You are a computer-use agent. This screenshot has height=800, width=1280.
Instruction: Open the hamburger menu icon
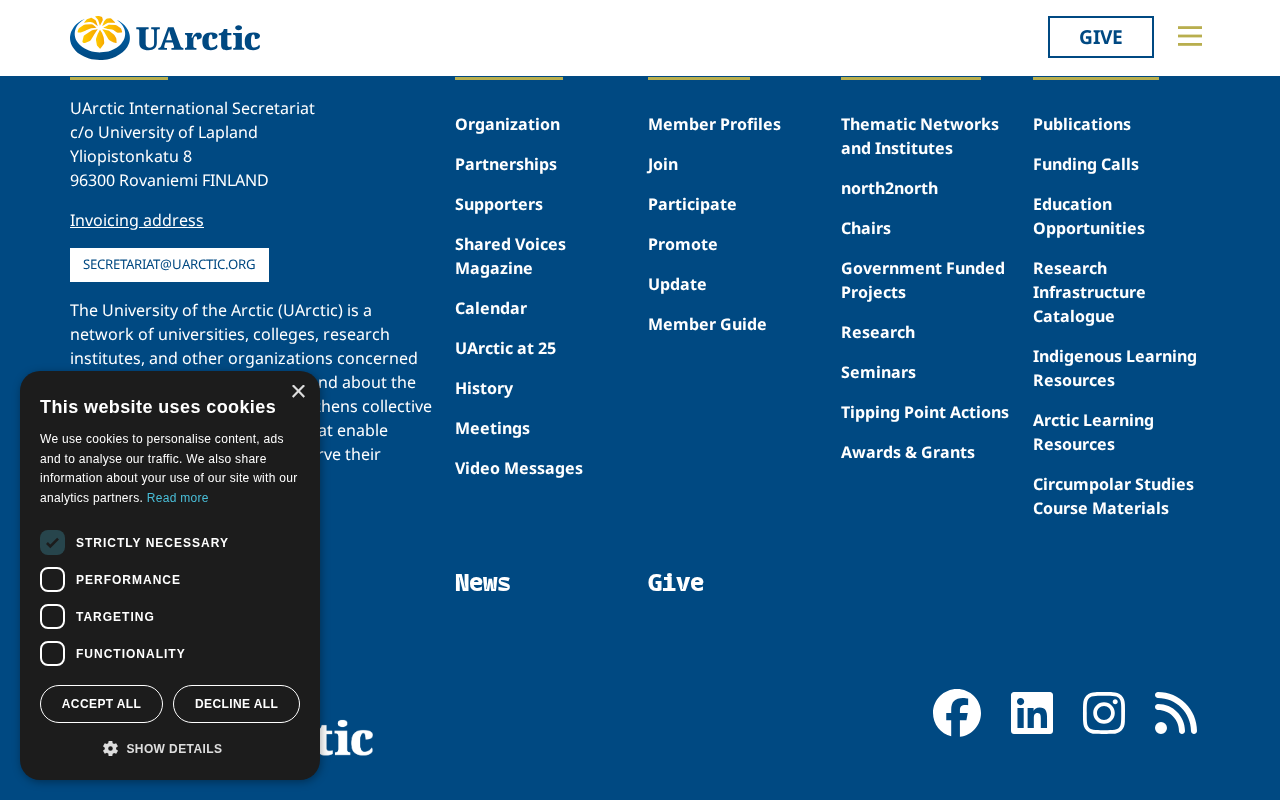point(1190,36)
